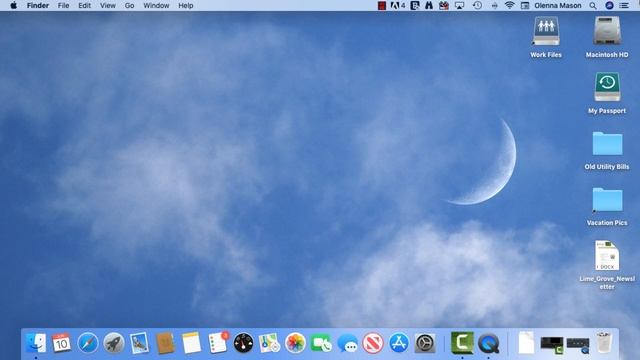640x360 pixels.
Task: Open the View menu
Action: pos(108,6)
